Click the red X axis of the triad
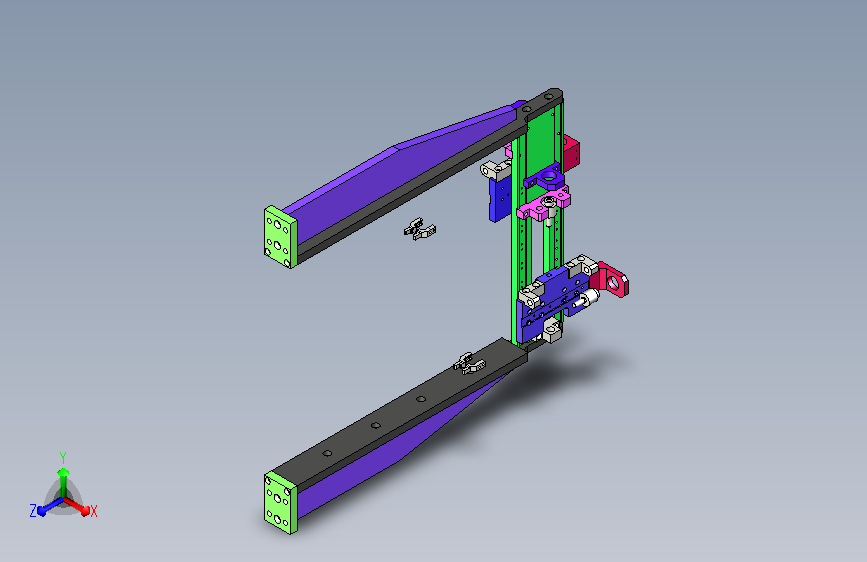Viewport: 867px width, 562px height. [x=79, y=506]
